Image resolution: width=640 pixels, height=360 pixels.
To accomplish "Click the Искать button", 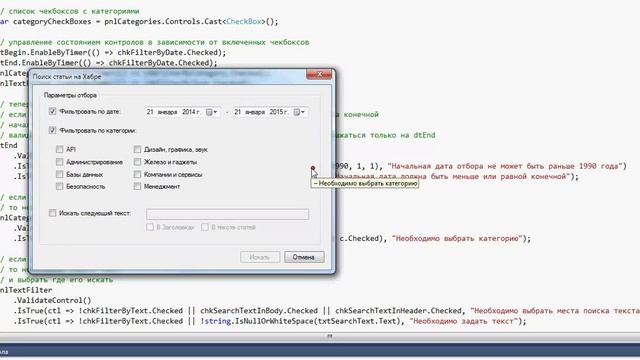I will [x=260, y=257].
